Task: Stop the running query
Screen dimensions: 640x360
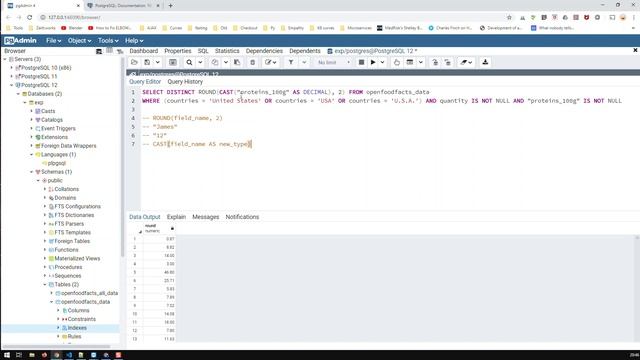Action: point(361,62)
